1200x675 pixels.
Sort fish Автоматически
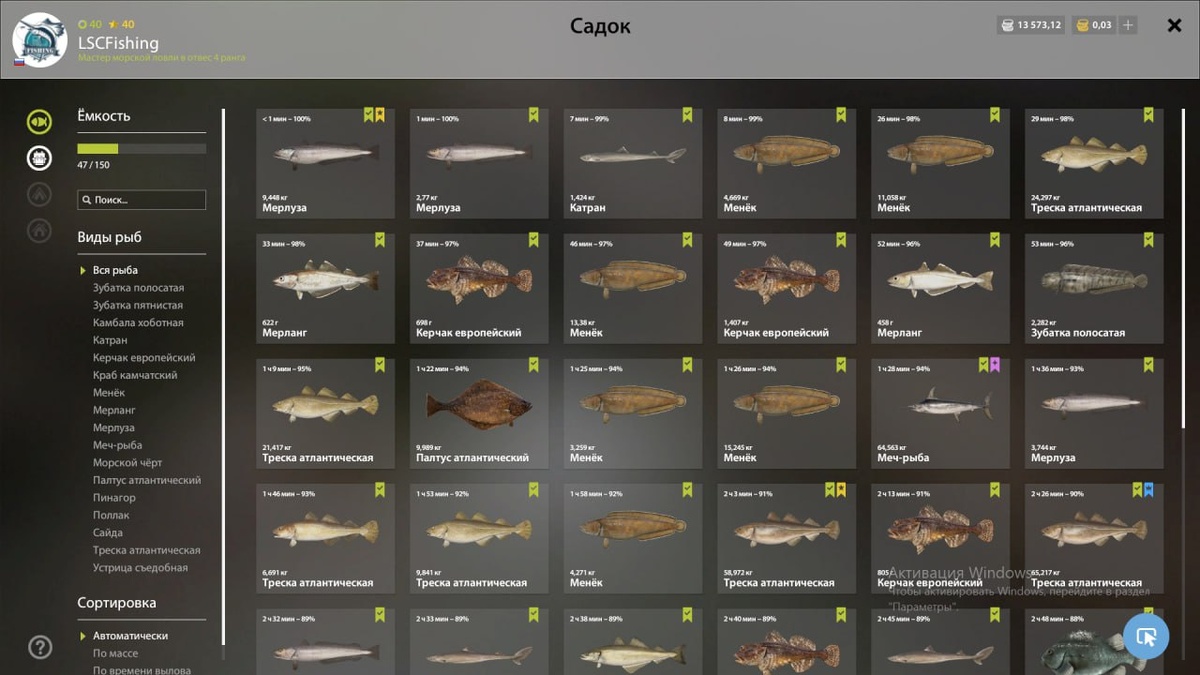(x=130, y=636)
